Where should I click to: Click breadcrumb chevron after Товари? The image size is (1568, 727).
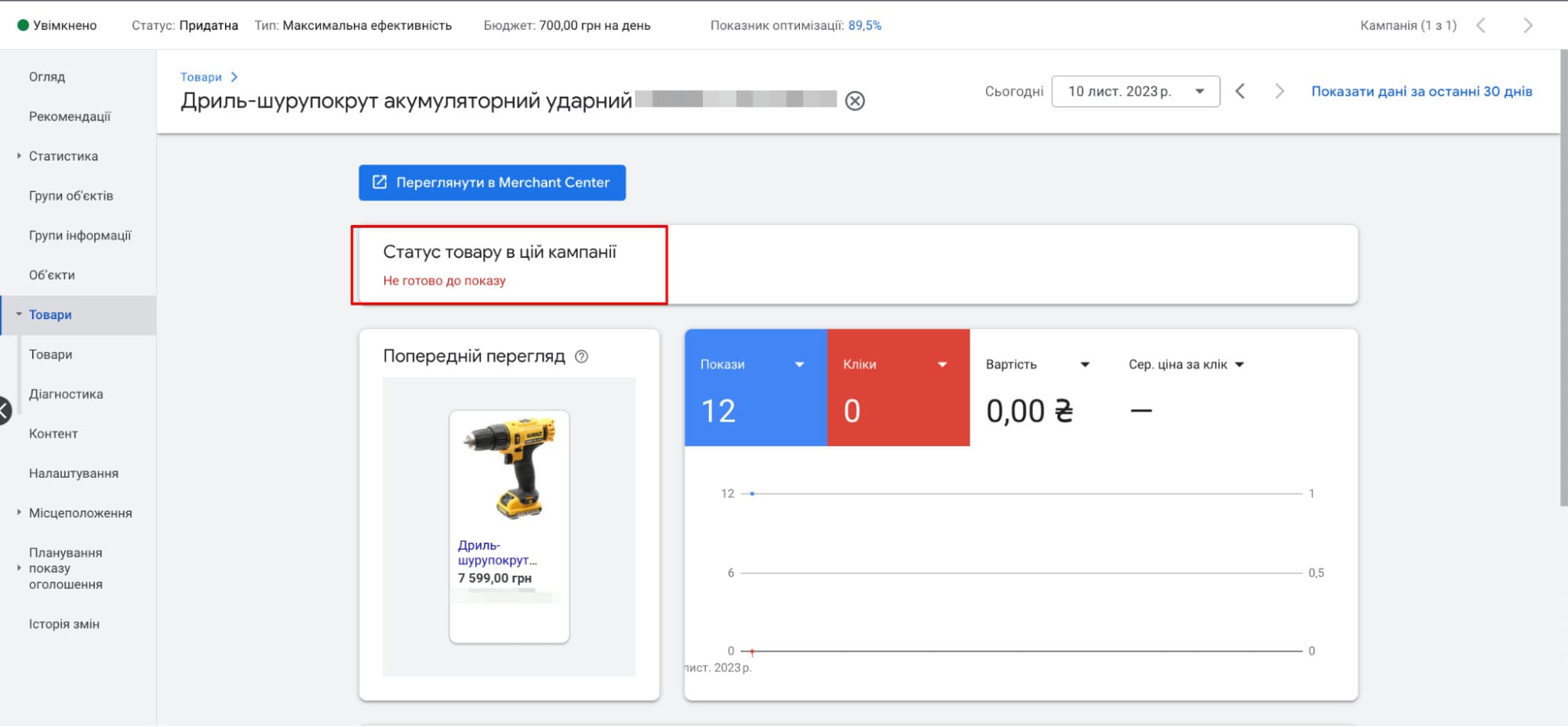(x=235, y=77)
